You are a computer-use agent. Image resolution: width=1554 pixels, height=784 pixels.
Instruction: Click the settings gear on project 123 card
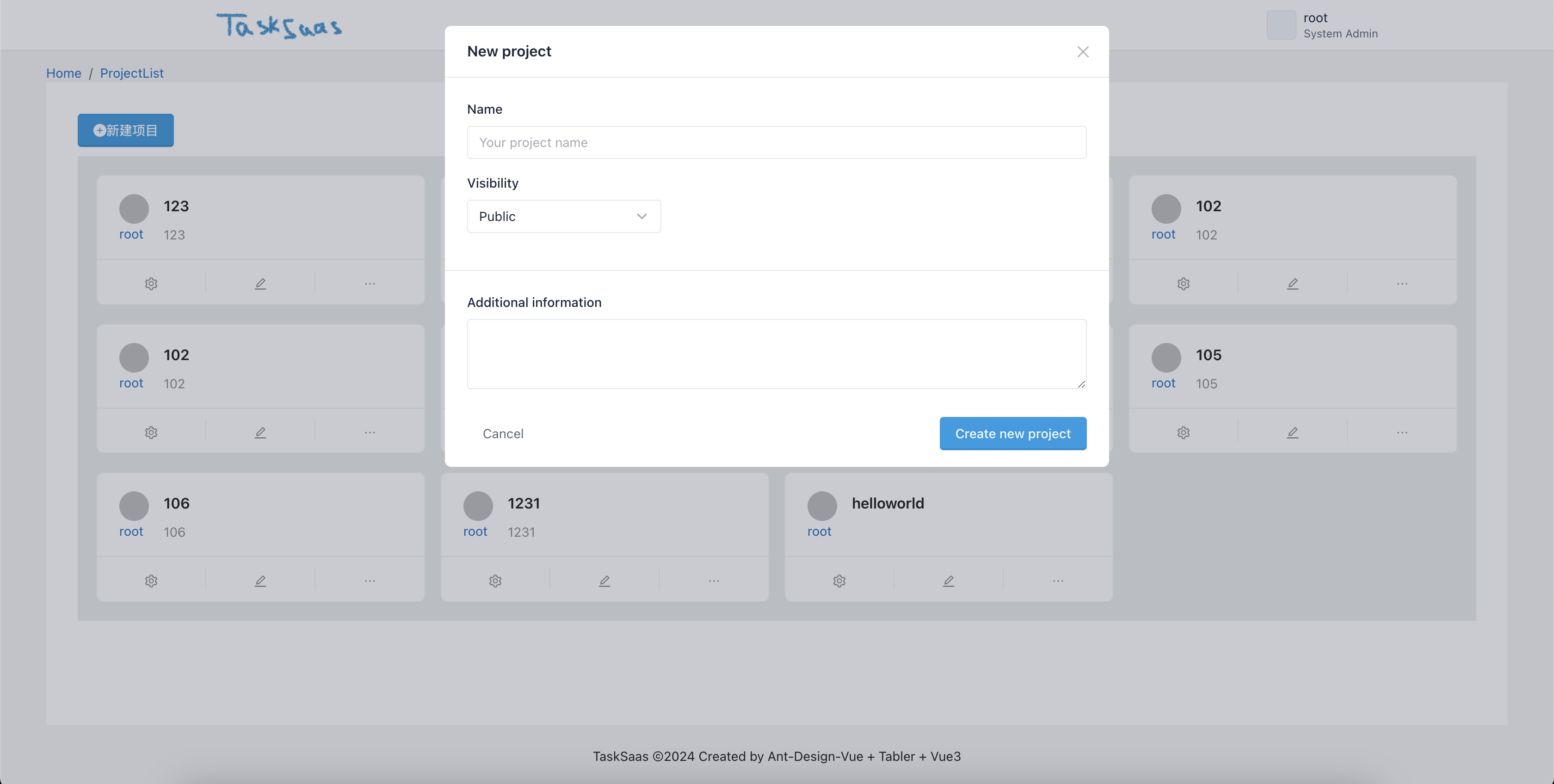[x=151, y=283]
